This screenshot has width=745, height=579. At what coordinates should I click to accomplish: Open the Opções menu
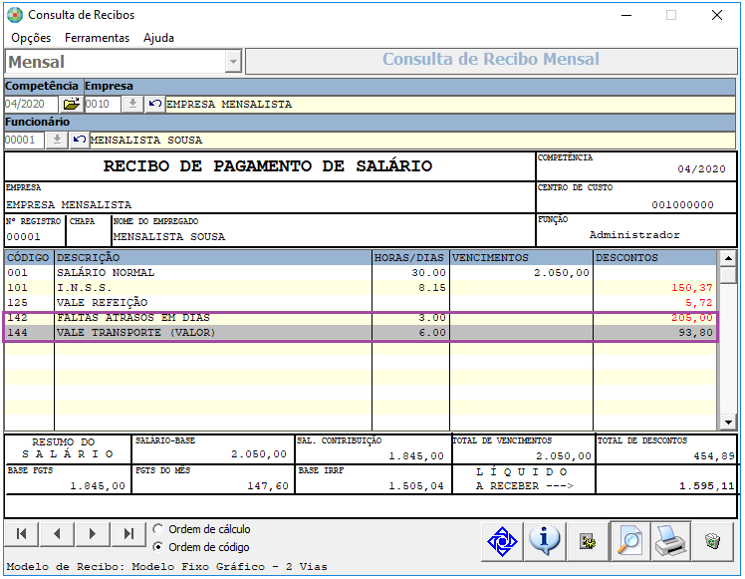pos(31,38)
